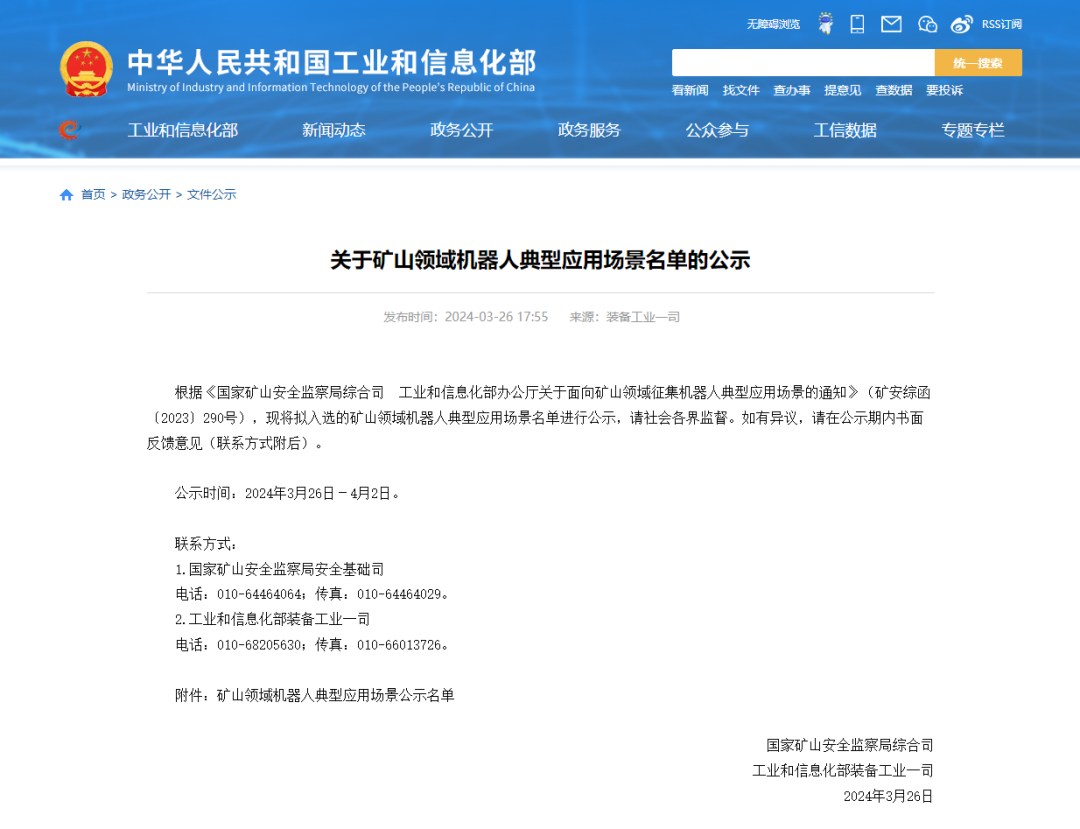Go to 公众参与 in the navigation bar
1080x829 pixels.
pos(717,130)
